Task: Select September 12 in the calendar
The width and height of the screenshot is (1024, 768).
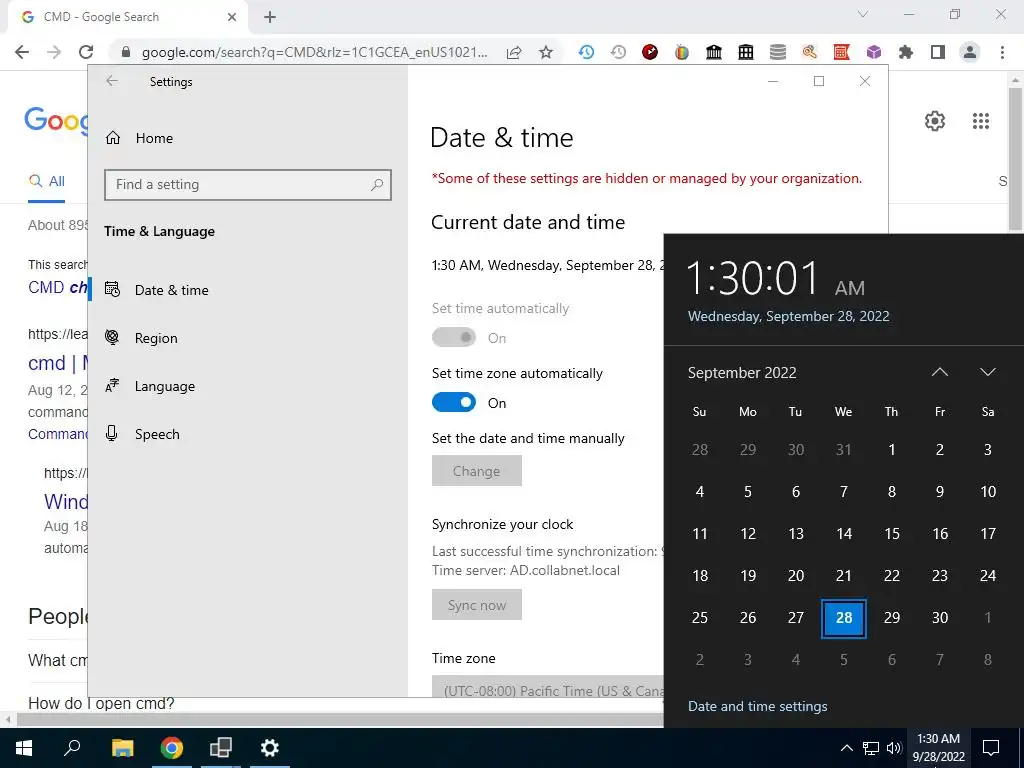Action: point(748,534)
